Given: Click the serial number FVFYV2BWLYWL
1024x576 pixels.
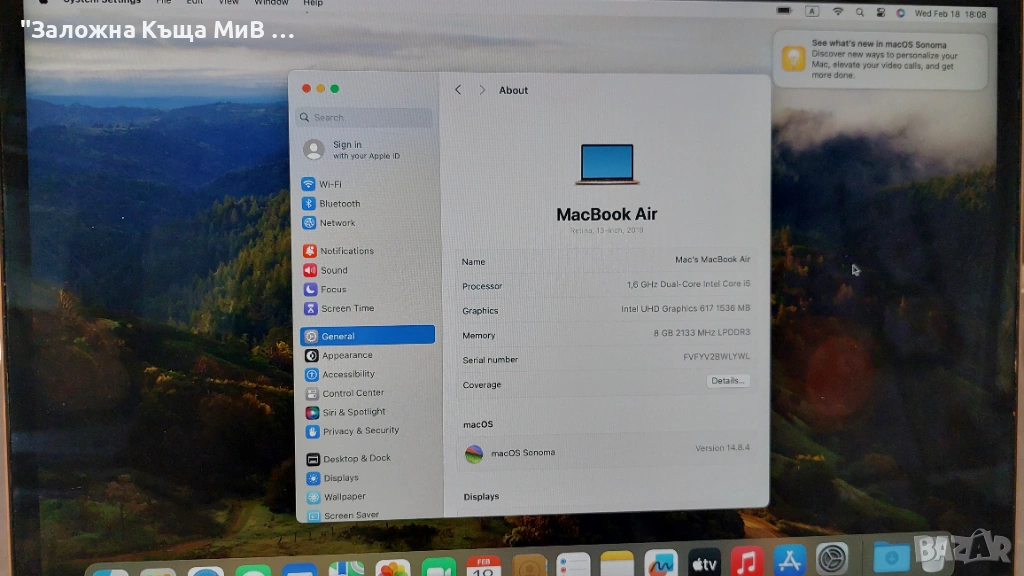Looking at the screenshot, I should coord(716,357).
